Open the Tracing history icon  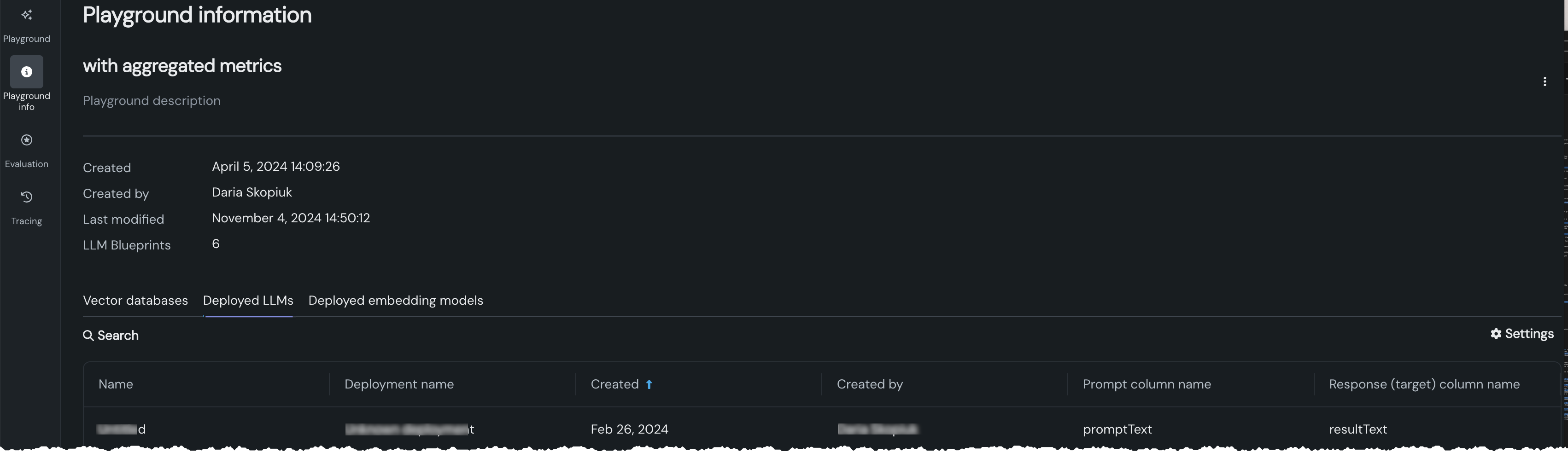27,197
